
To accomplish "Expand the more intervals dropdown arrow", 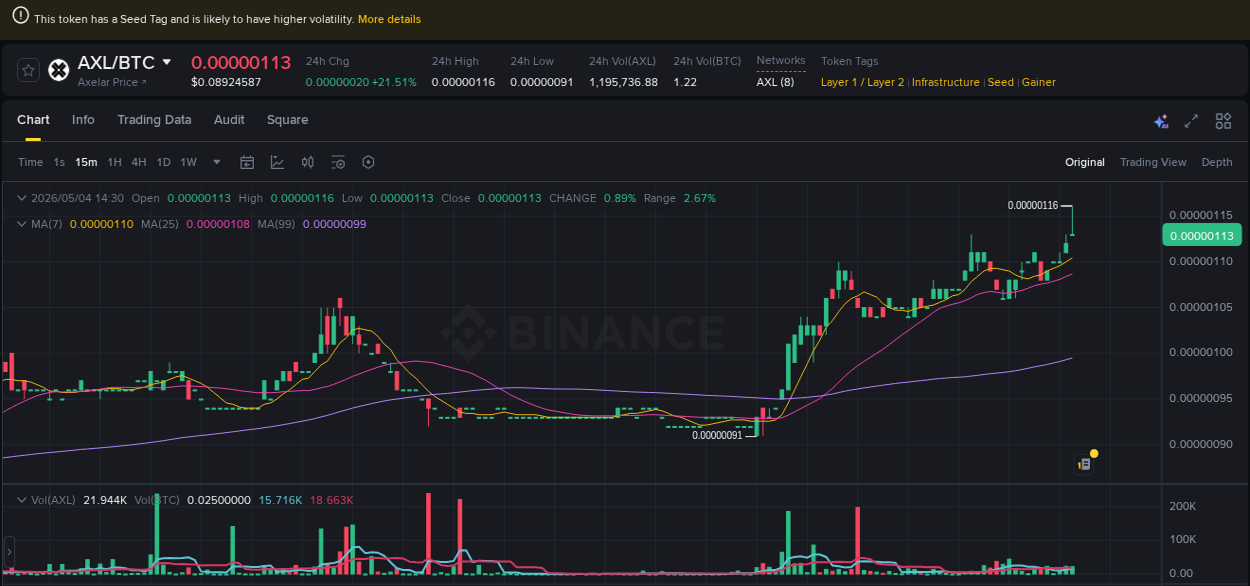I will click(x=217, y=162).
